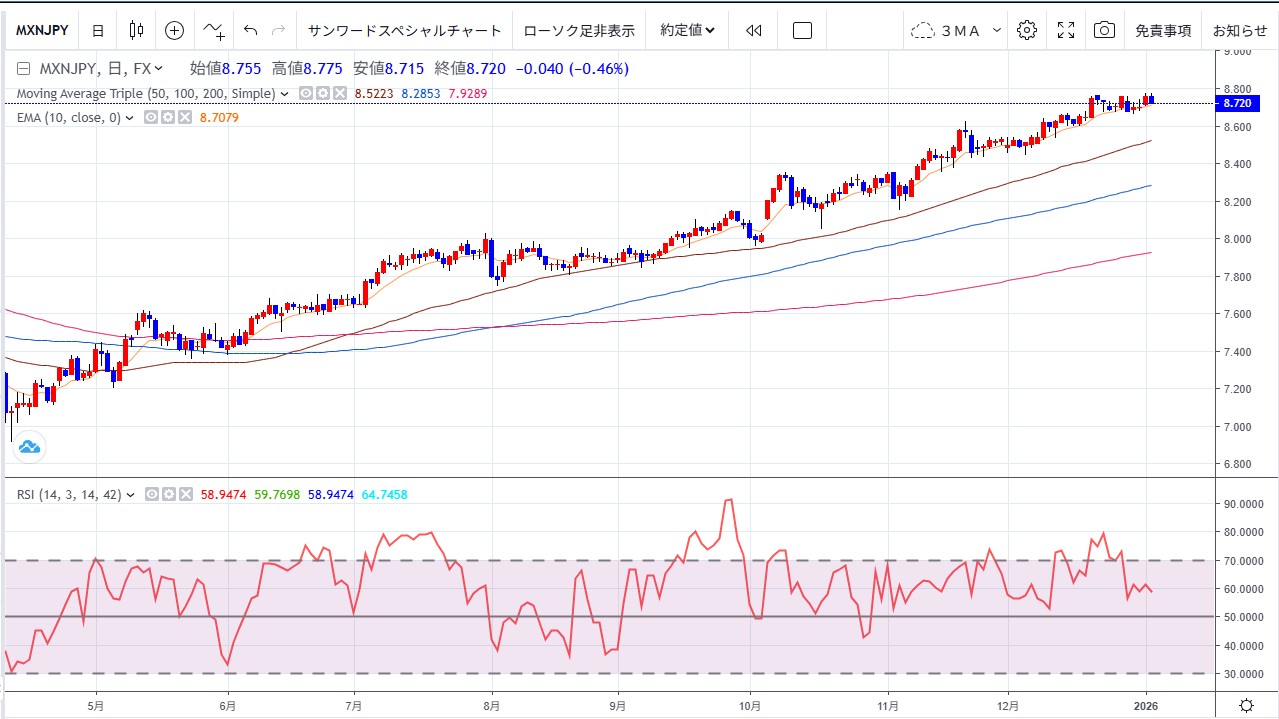Click the rewind replay icon
The width and height of the screenshot is (1279, 719).
click(753, 30)
